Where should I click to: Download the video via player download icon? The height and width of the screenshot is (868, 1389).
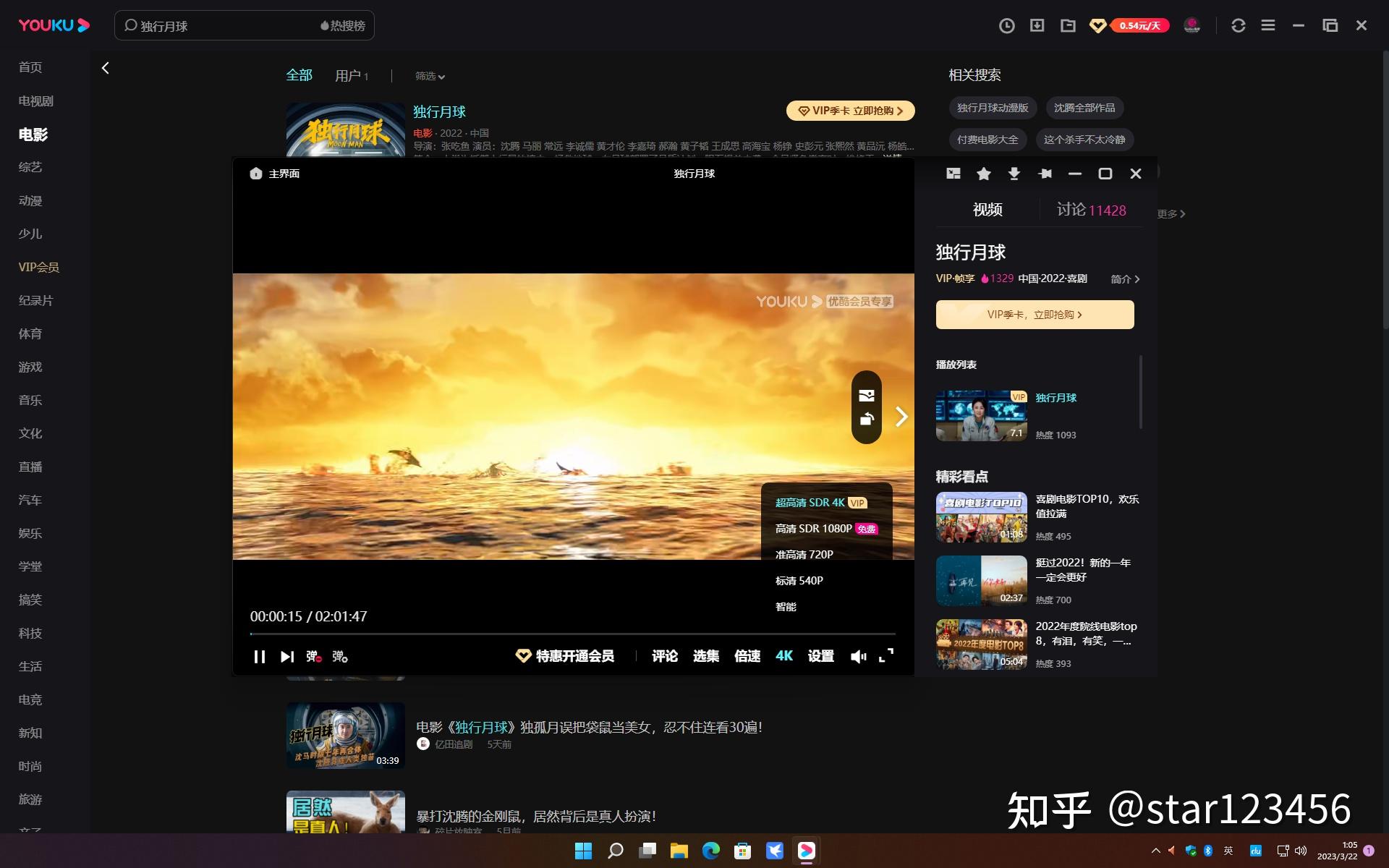tap(1014, 174)
